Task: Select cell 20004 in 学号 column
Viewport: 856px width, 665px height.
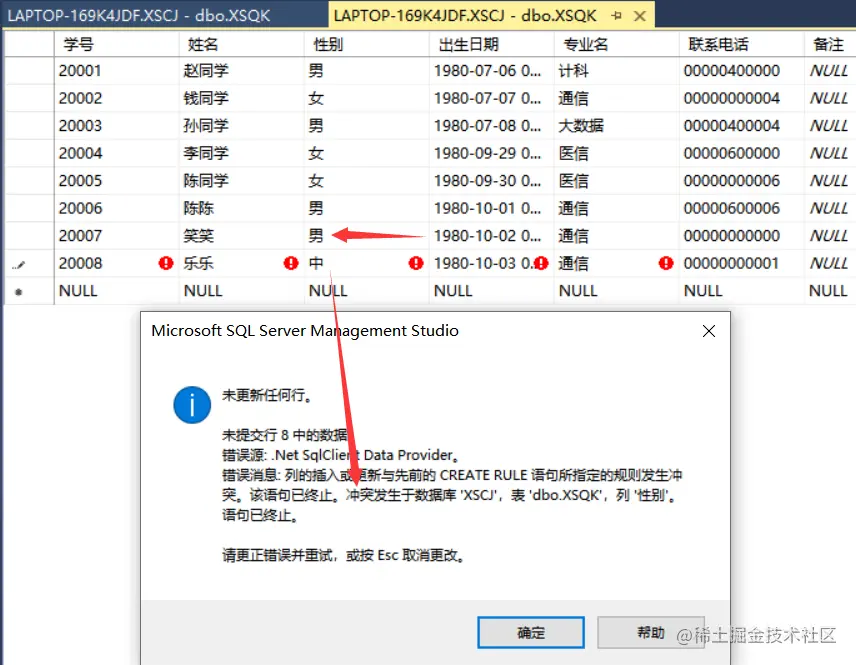Action: click(x=117, y=153)
